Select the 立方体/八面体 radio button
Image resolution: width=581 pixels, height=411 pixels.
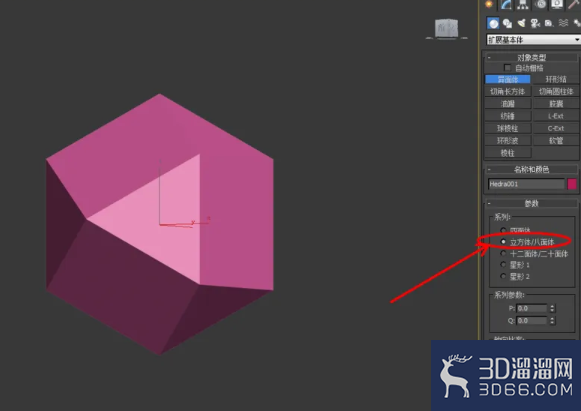click(503, 242)
